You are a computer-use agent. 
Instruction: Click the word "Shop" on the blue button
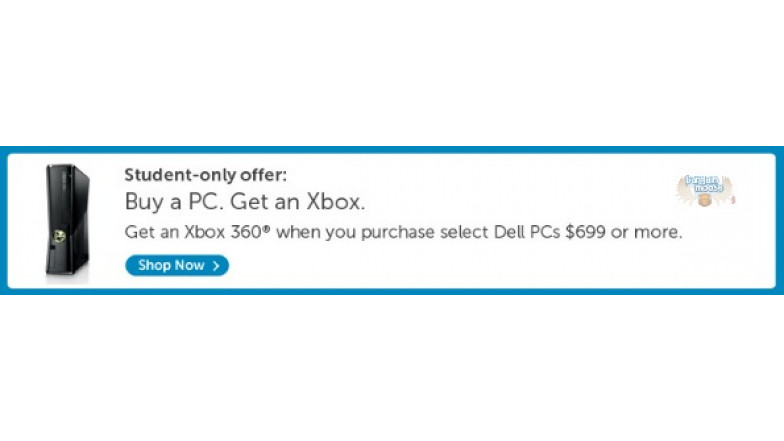[154, 266]
